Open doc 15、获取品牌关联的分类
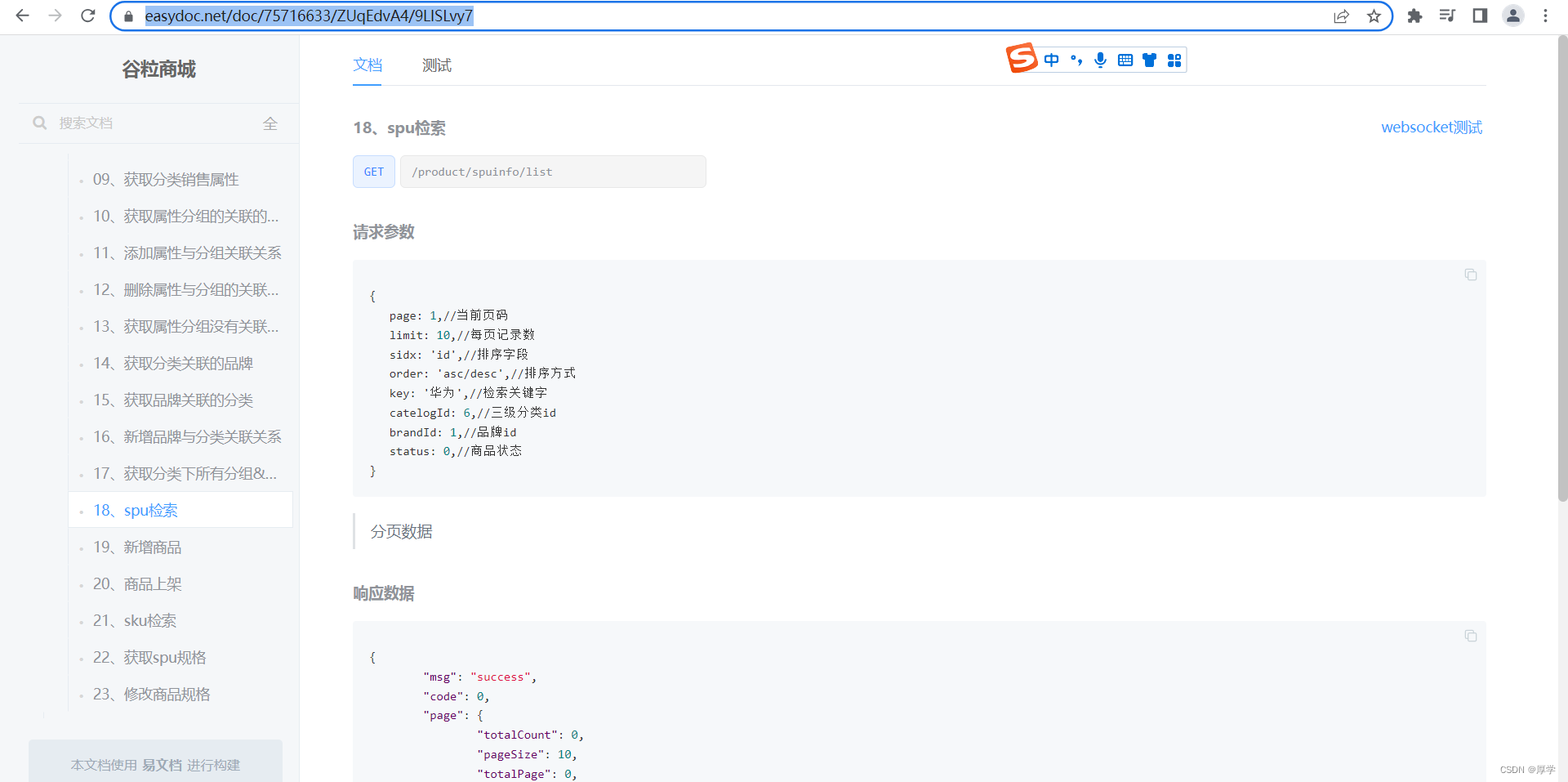 coord(173,400)
